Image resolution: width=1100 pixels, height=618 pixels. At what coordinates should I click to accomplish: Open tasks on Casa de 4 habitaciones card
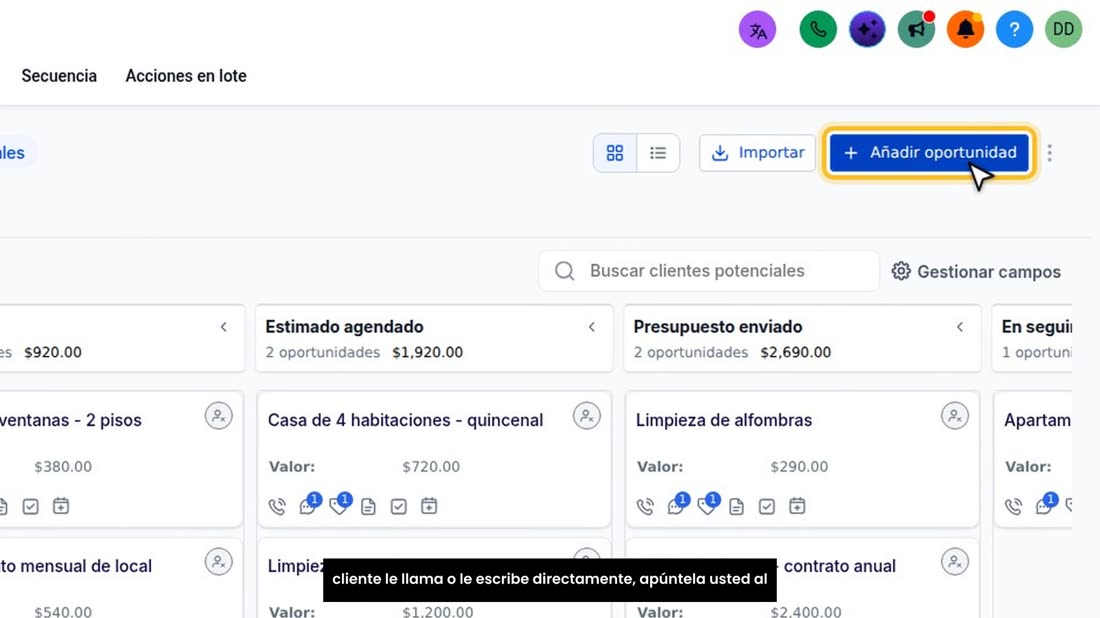398,506
